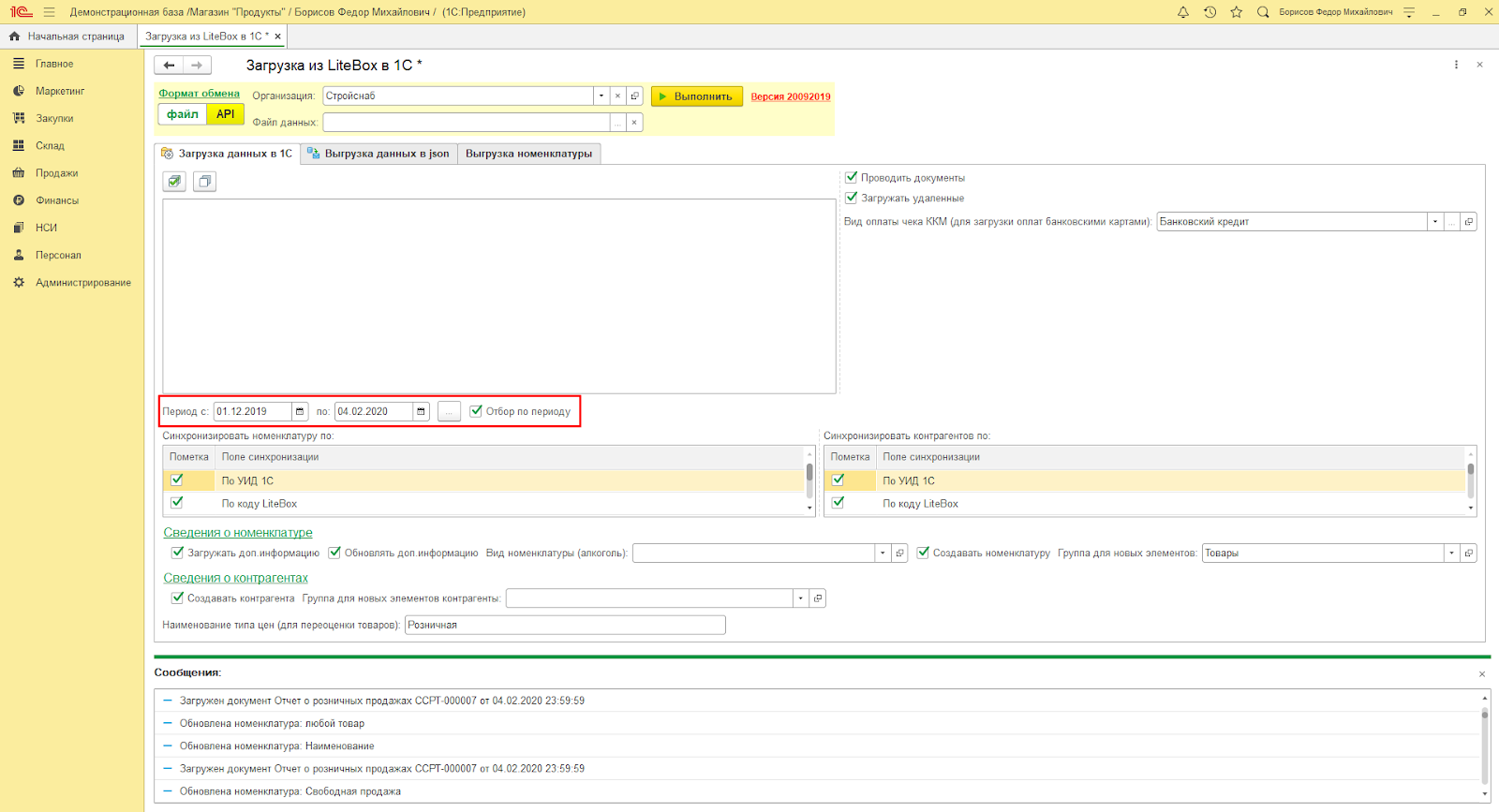Expand the Организация dropdown
This screenshot has height=812, width=1499.
tap(601, 96)
